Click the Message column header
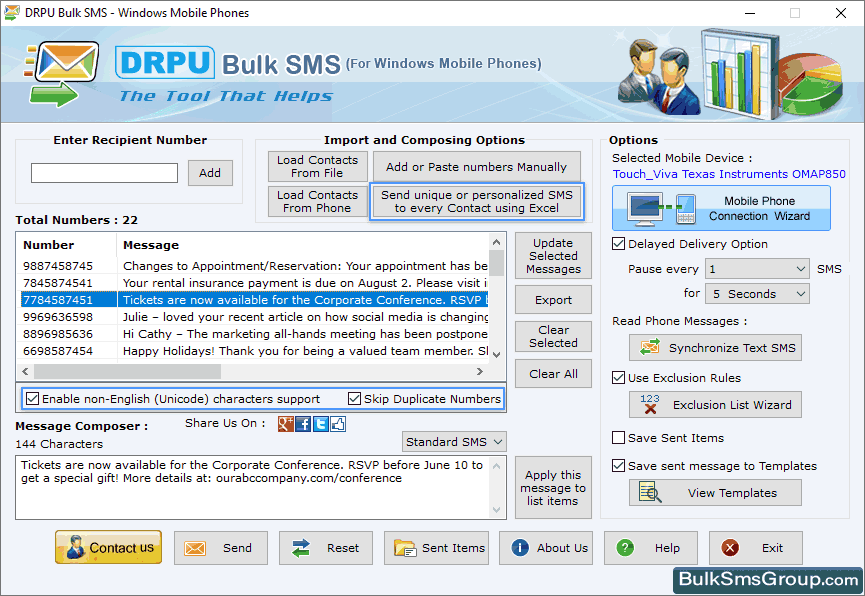Image resolution: width=865 pixels, height=596 pixels. 303,245
